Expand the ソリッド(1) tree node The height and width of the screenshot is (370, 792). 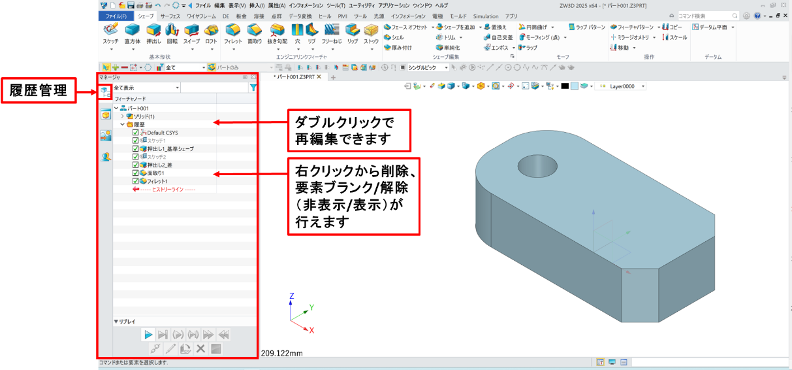tap(122, 116)
